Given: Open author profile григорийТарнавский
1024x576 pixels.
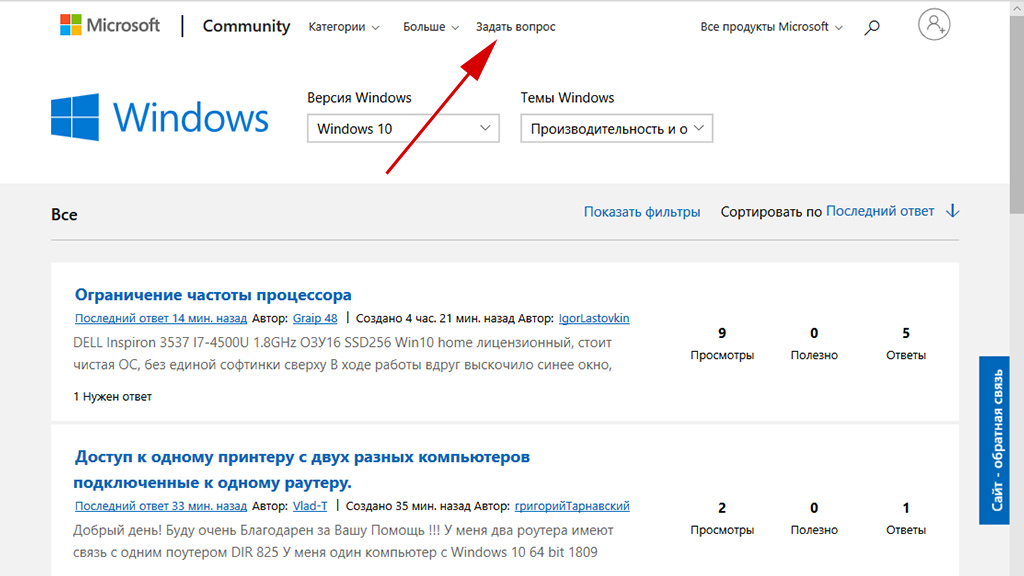Looking at the screenshot, I should point(572,505).
